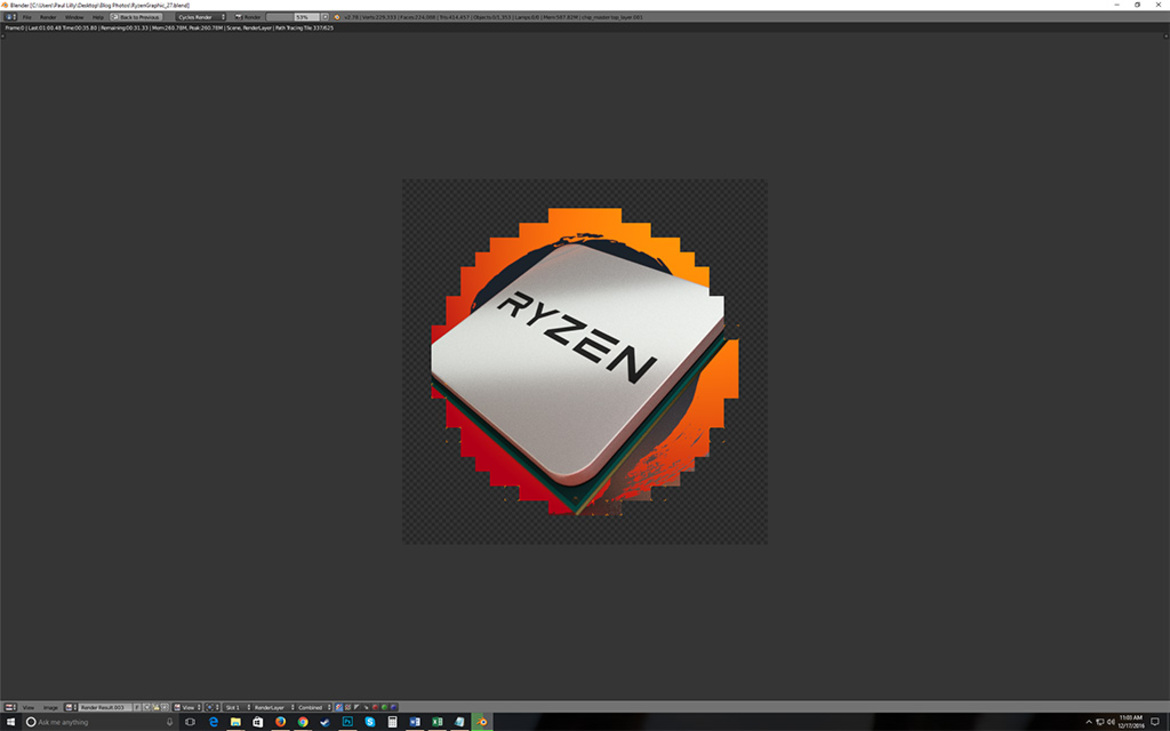Screen dimensions: 1170x731
Task: Open image editor type selector at bottom
Action: [x=10, y=707]
